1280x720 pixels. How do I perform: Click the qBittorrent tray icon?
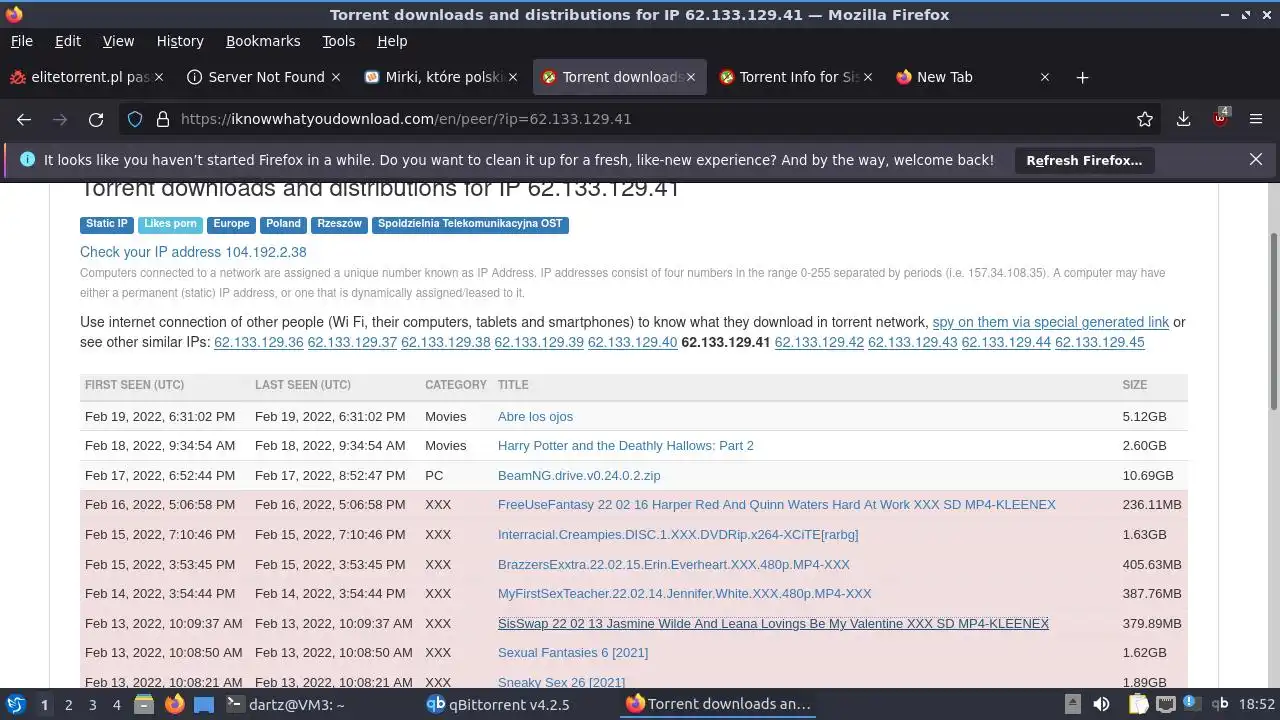click(x=1220, y=703)
